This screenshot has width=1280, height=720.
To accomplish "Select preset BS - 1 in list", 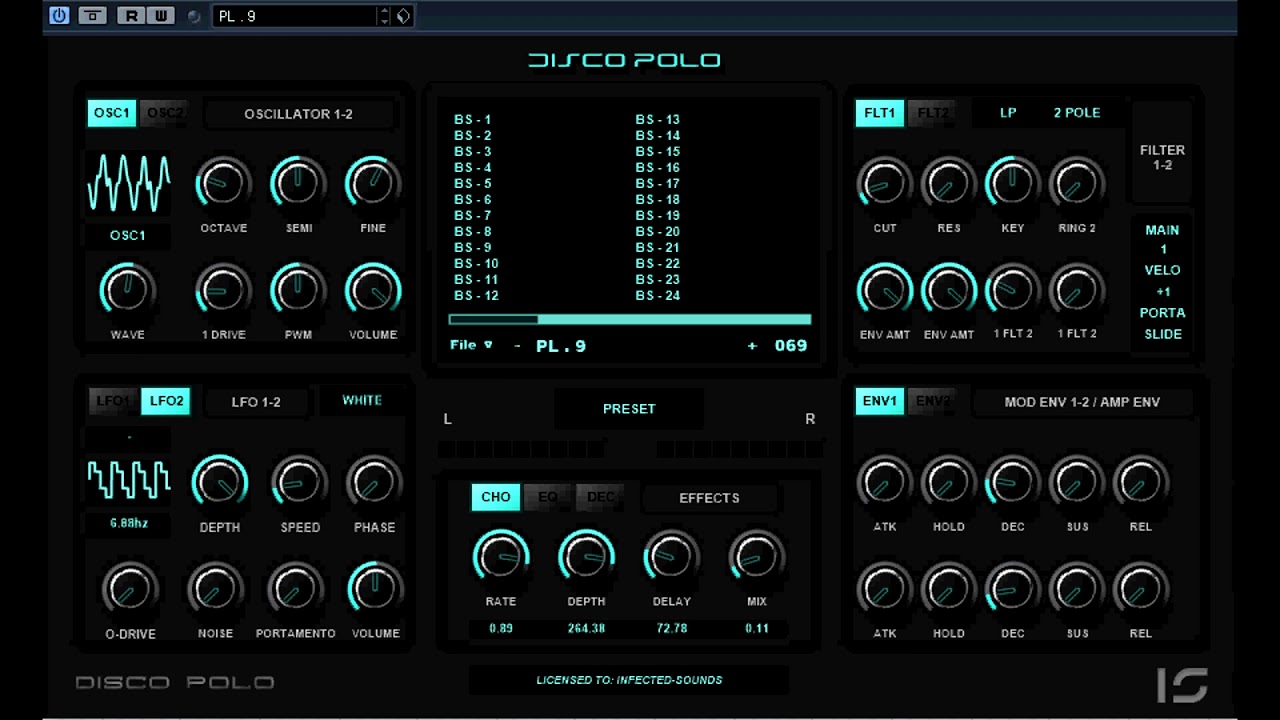I will 473,120.
